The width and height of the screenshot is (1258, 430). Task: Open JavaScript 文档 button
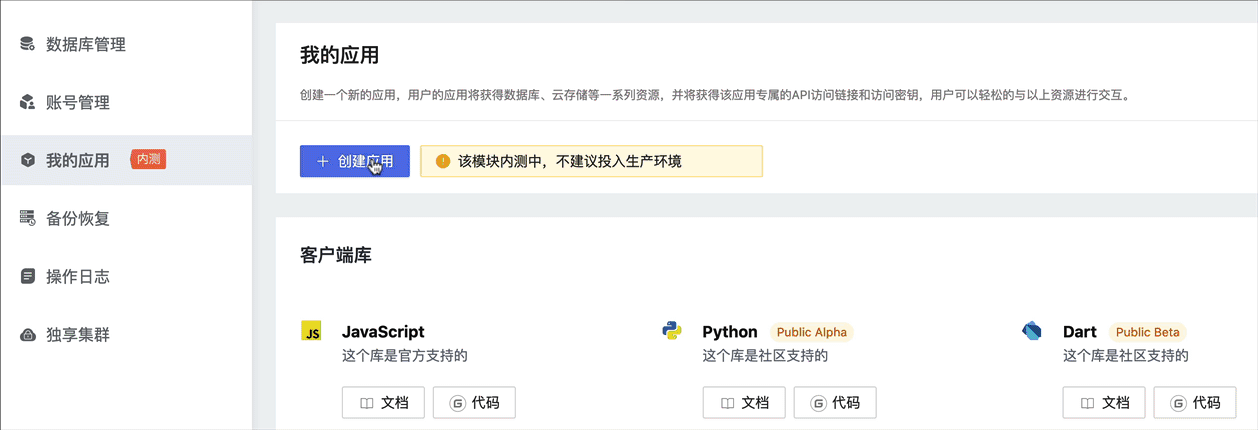coord(383,403)
